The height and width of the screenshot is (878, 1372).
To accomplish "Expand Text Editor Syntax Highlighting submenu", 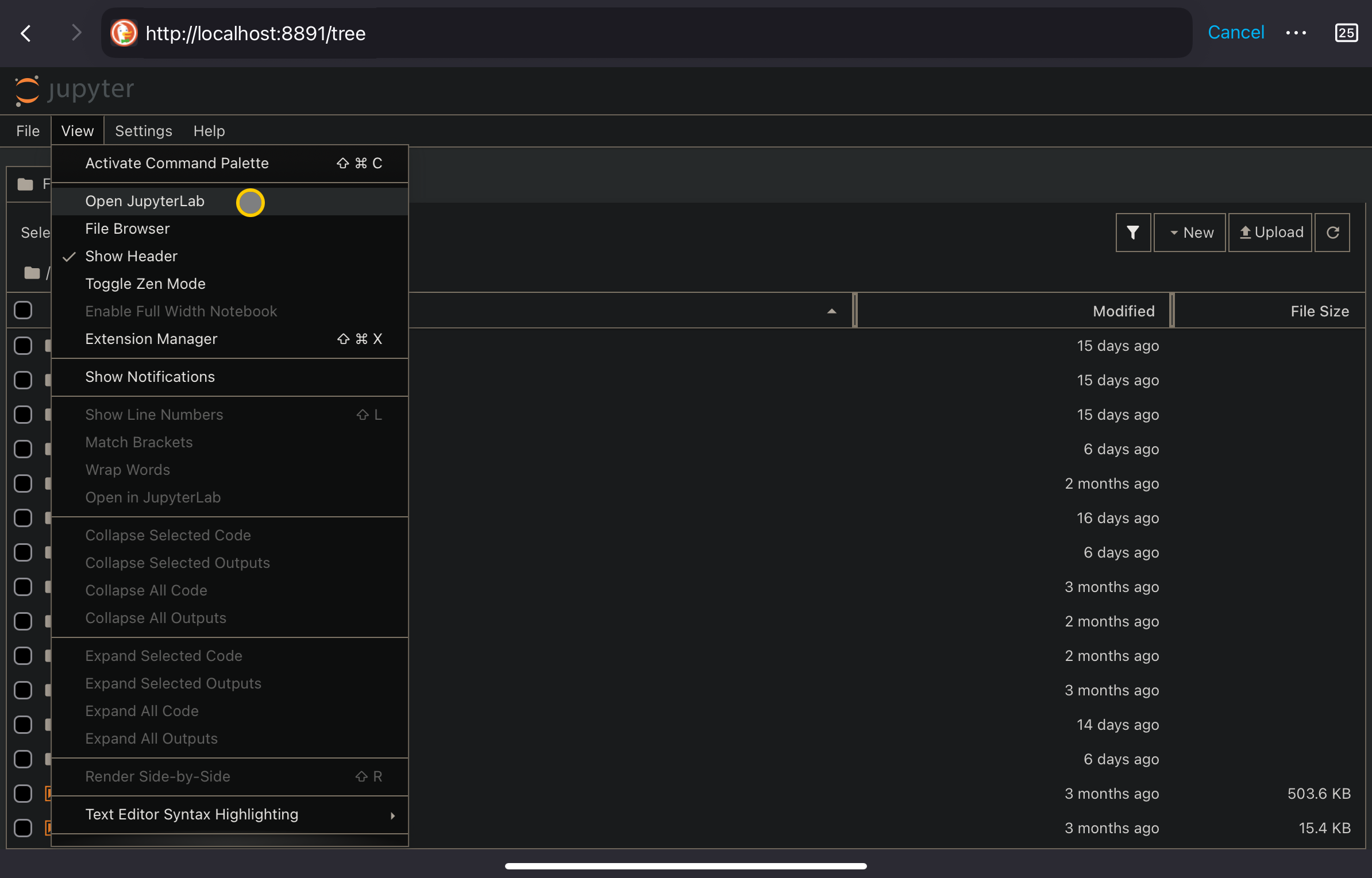I will pyautogui.click(x=230, y=815).
